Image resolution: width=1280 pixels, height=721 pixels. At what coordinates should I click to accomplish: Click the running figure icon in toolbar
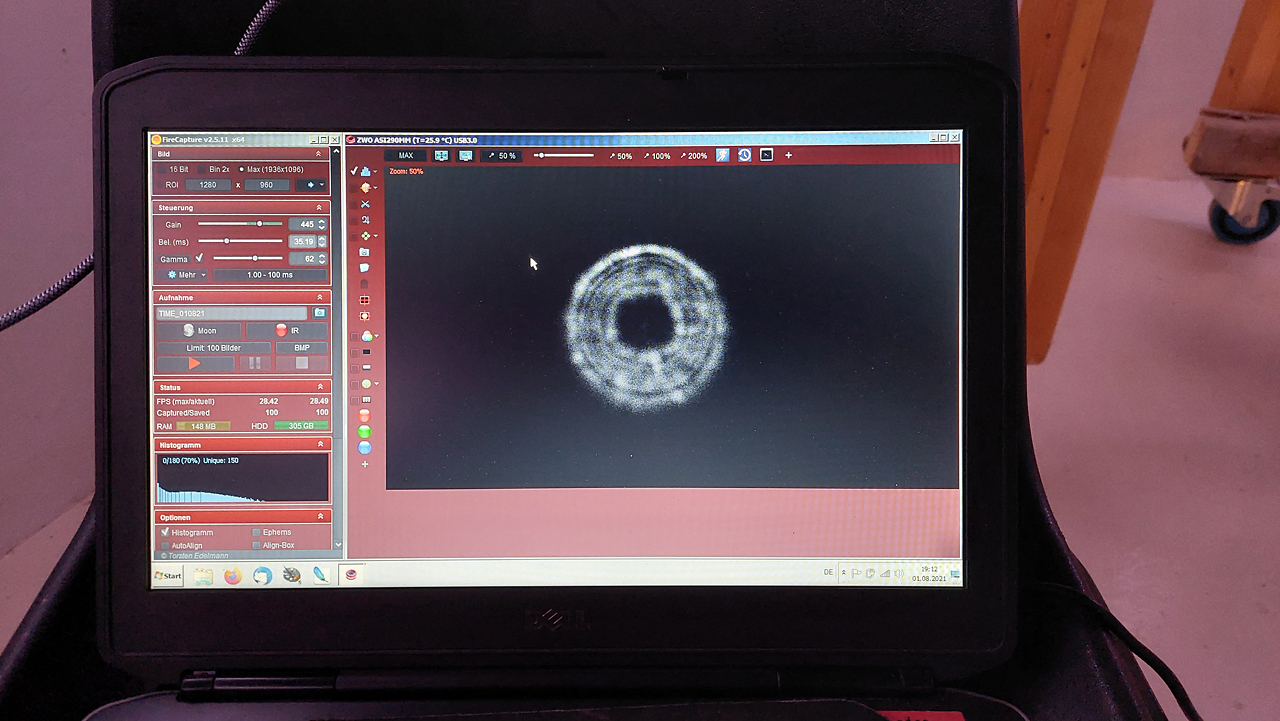point(723,155)
